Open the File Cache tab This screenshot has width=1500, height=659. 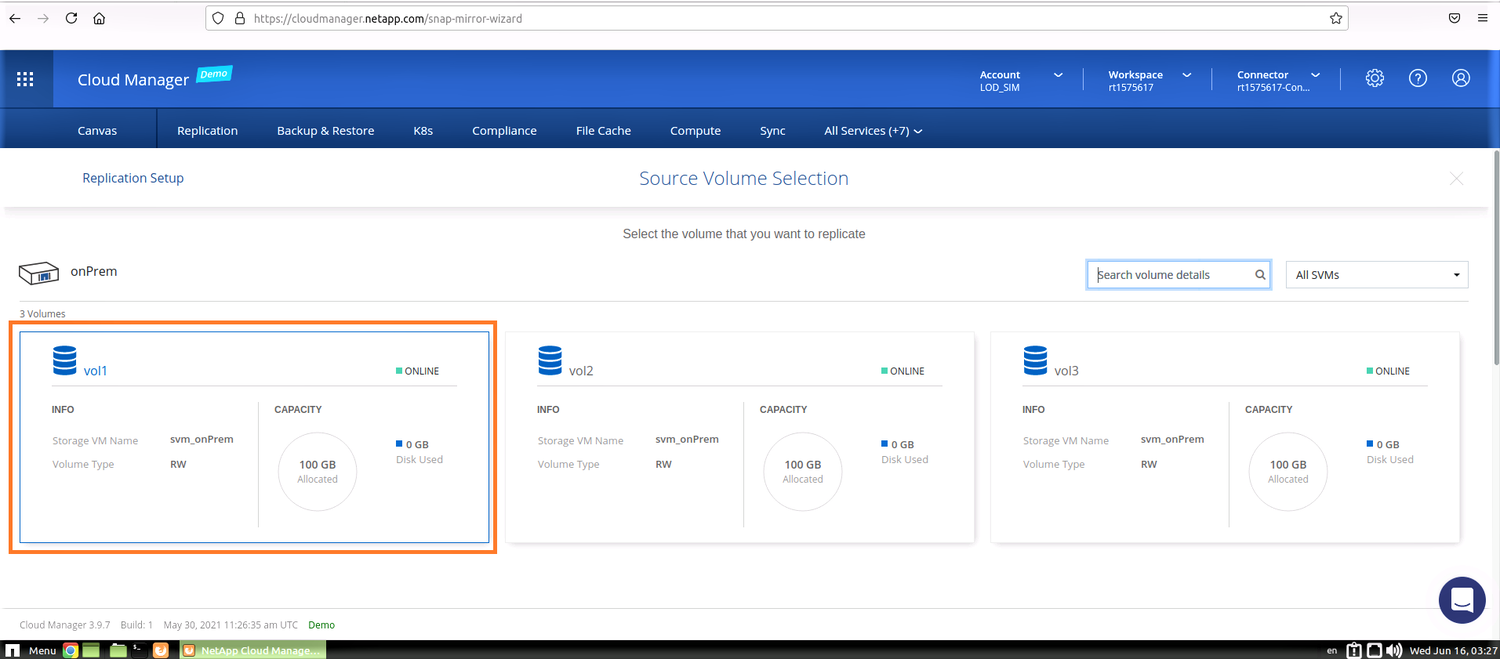(603, 131)
